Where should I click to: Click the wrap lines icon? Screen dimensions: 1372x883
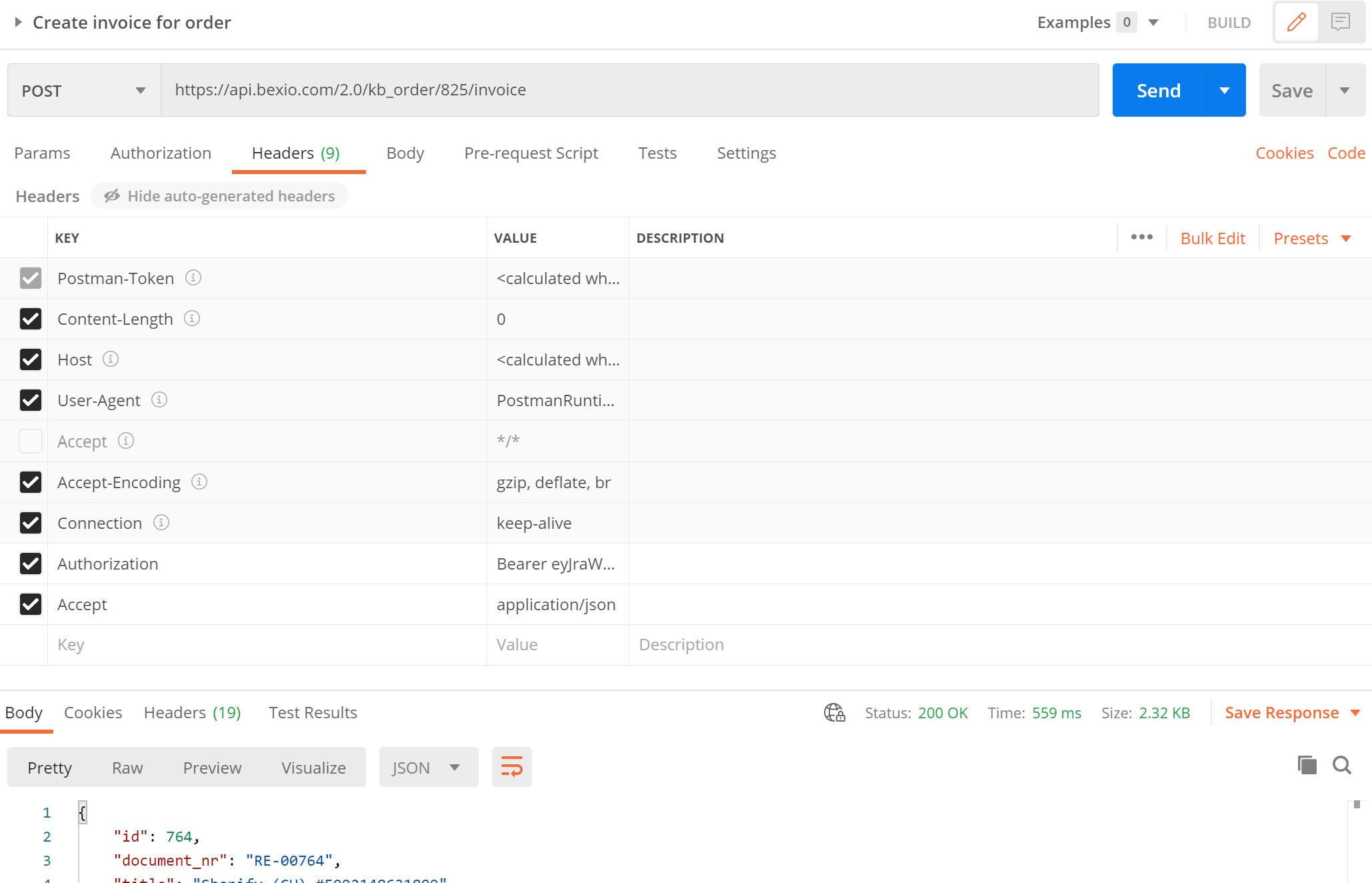click(x=511, y=767)
